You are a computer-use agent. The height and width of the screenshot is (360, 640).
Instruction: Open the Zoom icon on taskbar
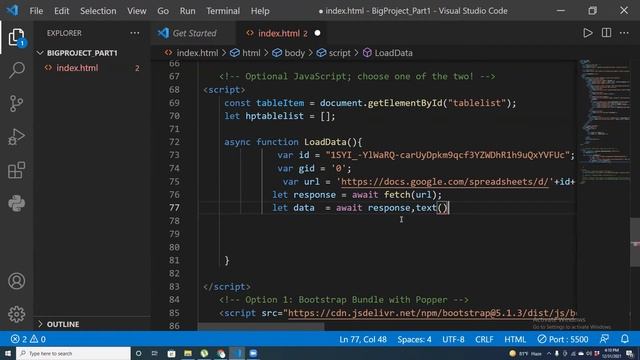tap(253, 353)
